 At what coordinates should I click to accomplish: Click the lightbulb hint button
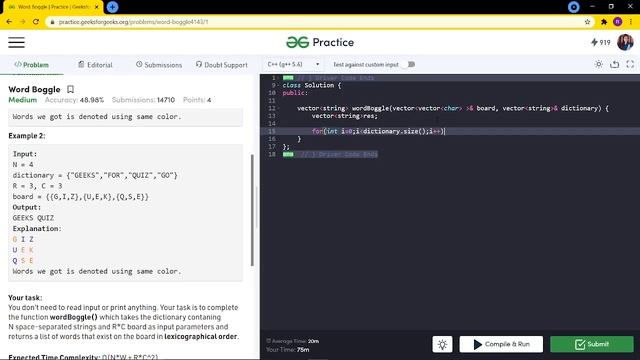442,344
